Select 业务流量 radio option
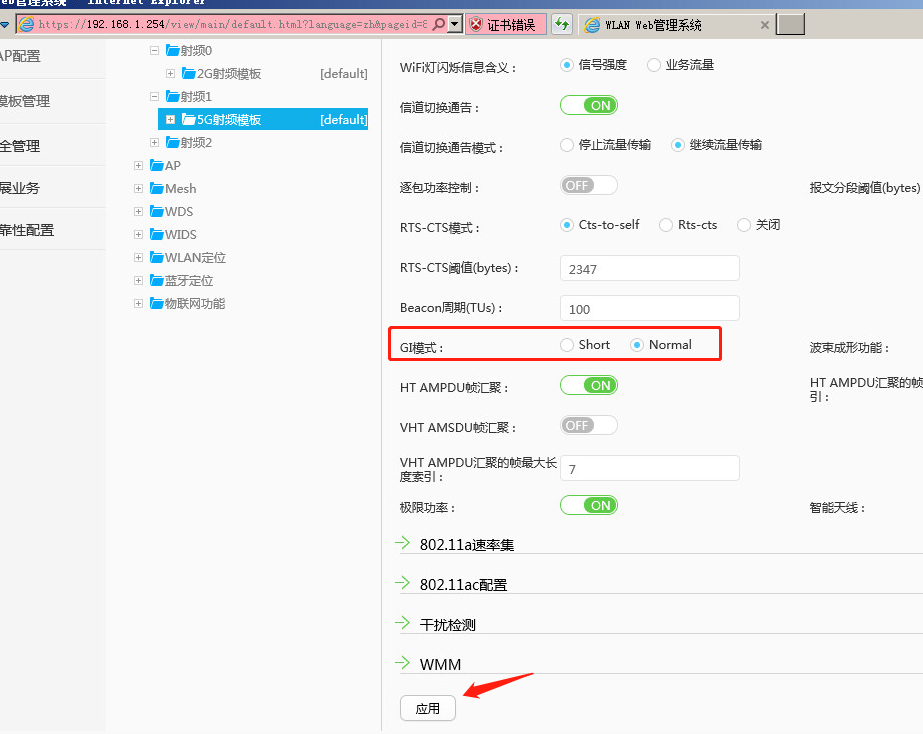 [653, 65]
